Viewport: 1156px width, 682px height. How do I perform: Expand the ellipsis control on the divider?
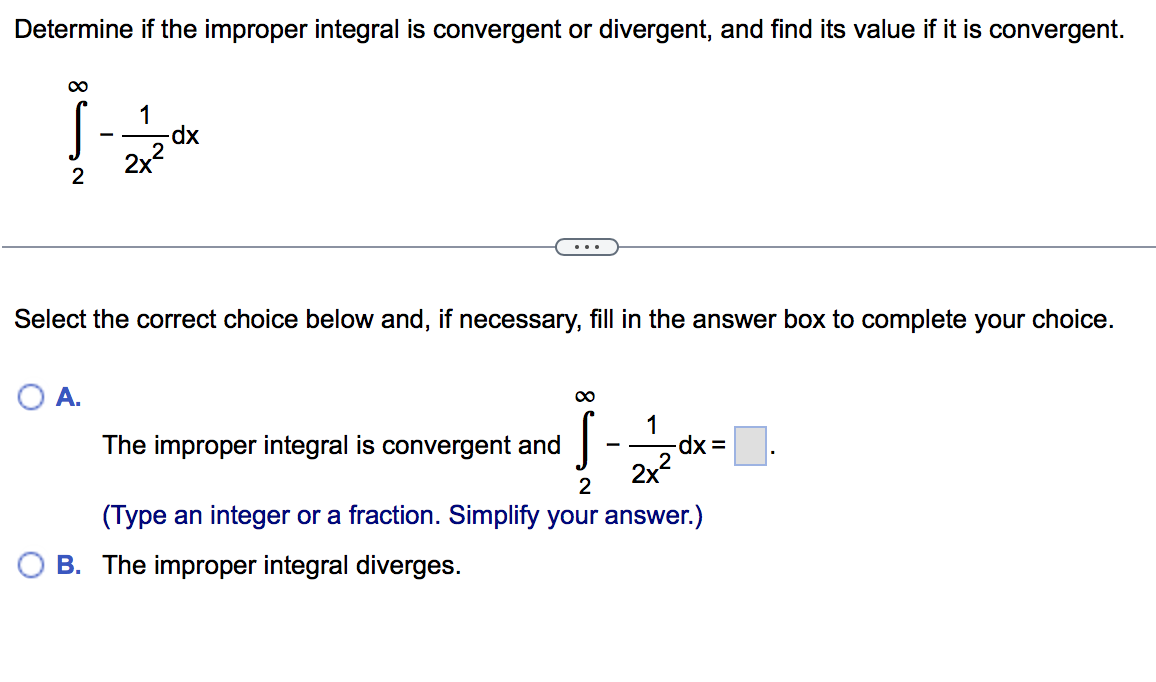[x=587, y=245]
